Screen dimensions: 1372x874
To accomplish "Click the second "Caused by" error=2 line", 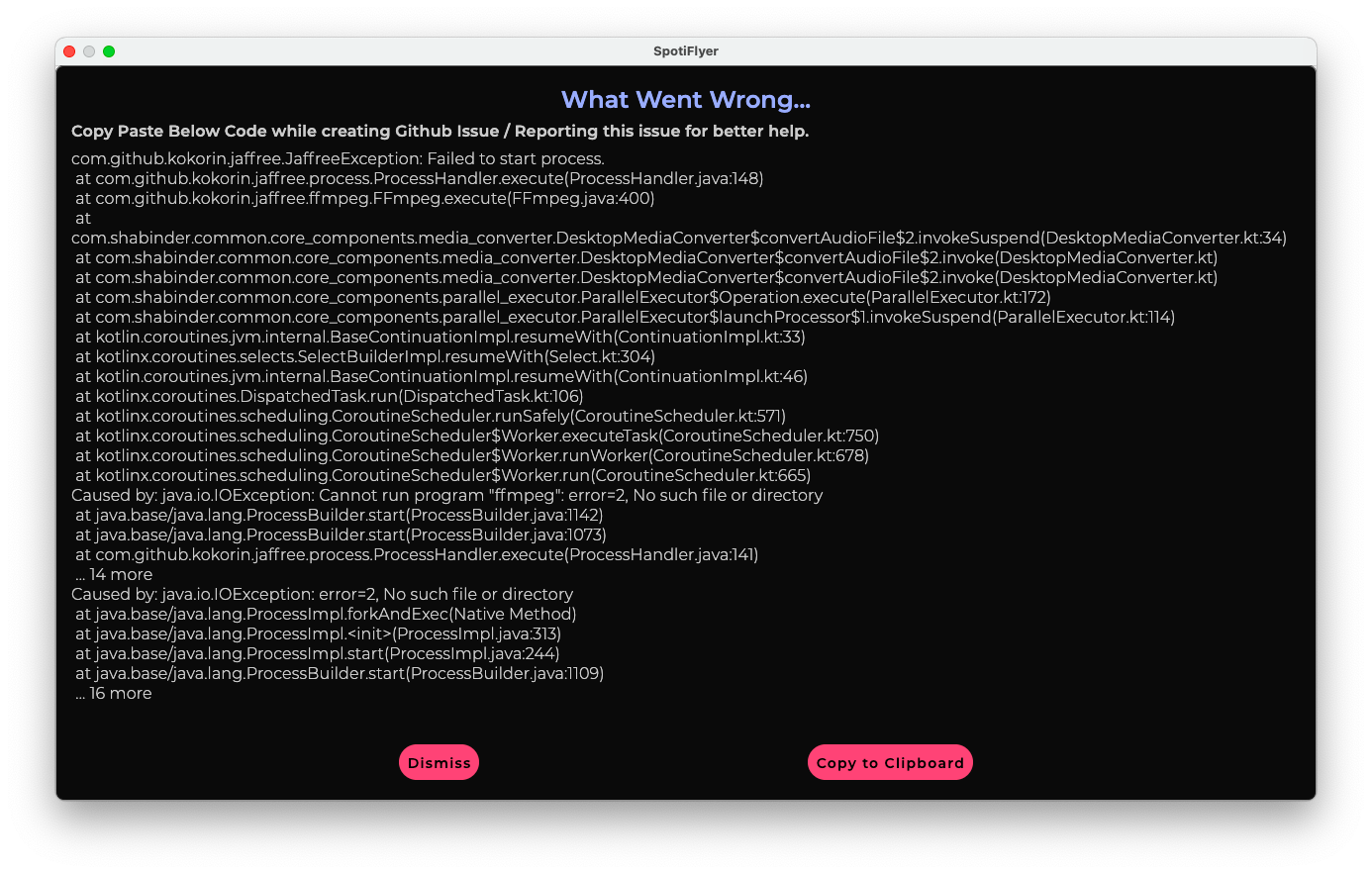I will click(x=322, y=594).
